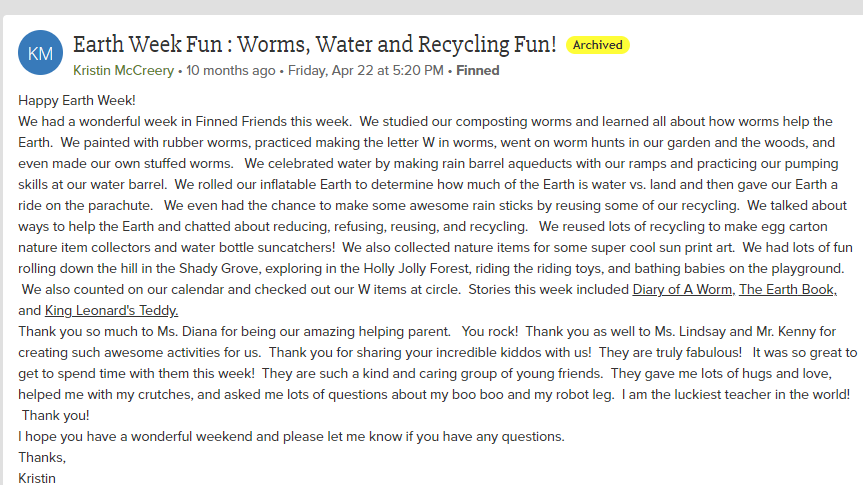Click the KM avatar circle
This screenshot has height=485, width=863.
(x=41, y=53)
